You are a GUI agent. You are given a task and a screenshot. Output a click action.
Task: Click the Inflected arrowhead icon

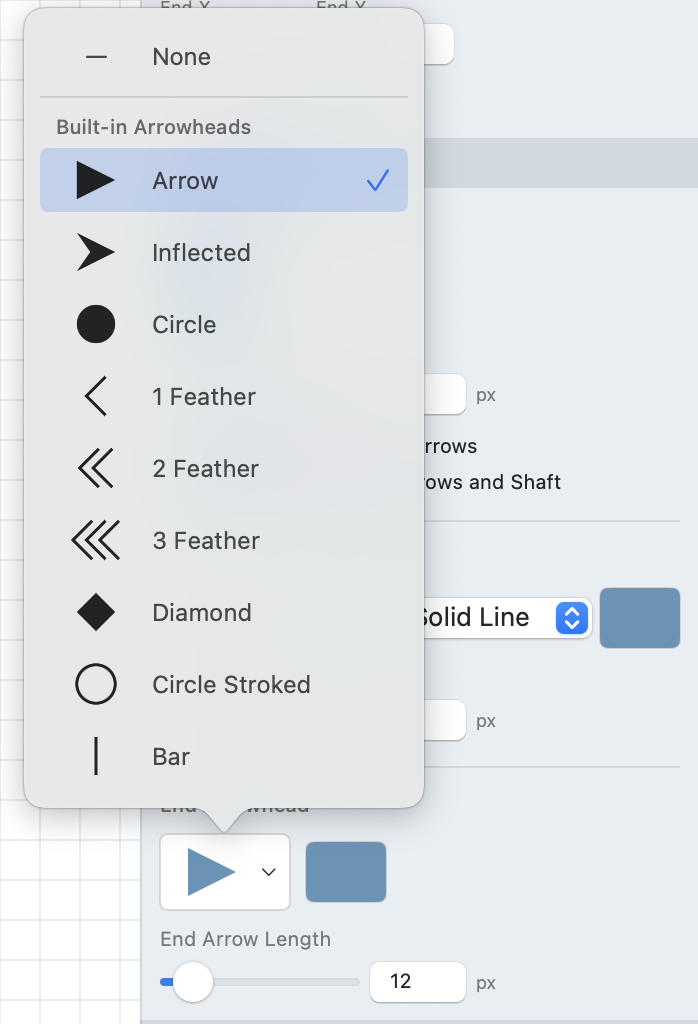96,253
